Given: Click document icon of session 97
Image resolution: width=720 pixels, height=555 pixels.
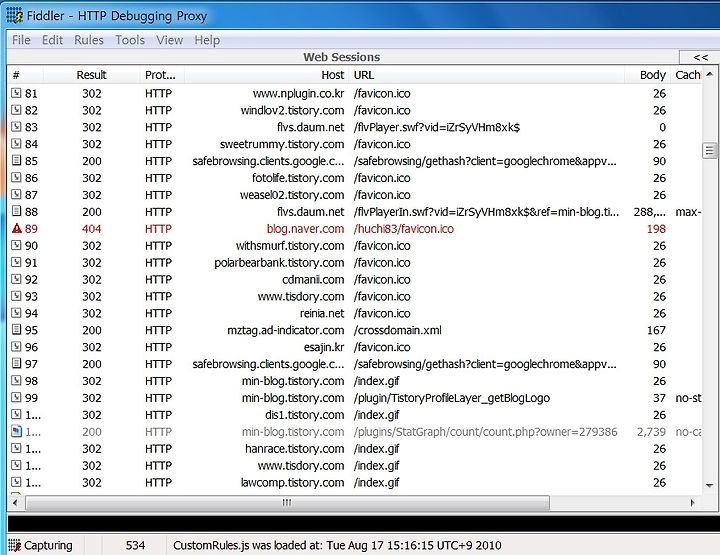Looking at the screenshot, I should coord(16,364).
